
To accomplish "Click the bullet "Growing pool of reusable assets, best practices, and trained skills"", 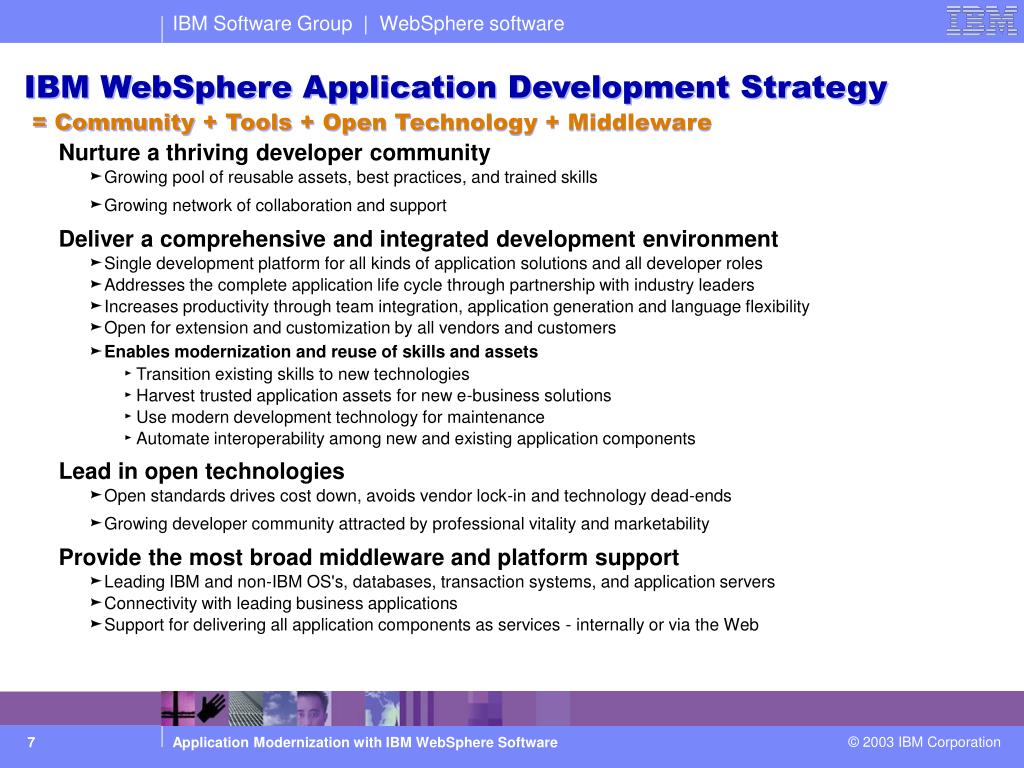I will tap(351, 178).
